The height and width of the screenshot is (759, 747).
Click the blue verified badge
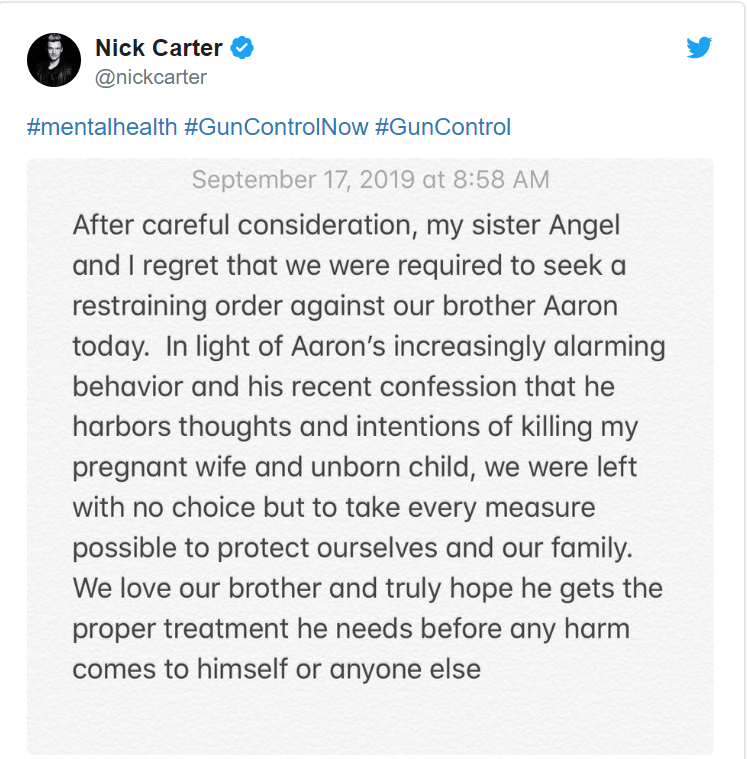242,47
